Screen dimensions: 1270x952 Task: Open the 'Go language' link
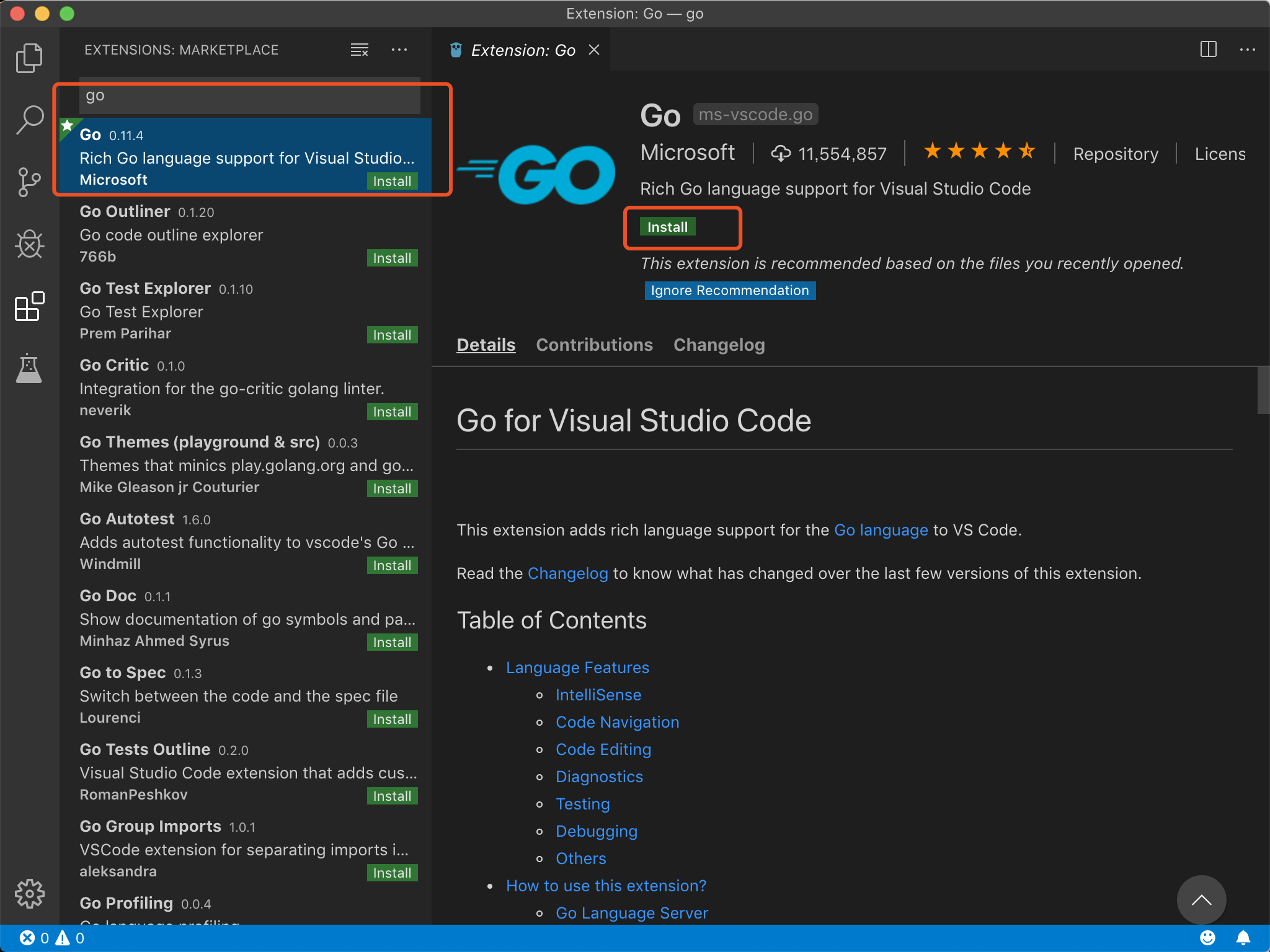coord(881,530)
